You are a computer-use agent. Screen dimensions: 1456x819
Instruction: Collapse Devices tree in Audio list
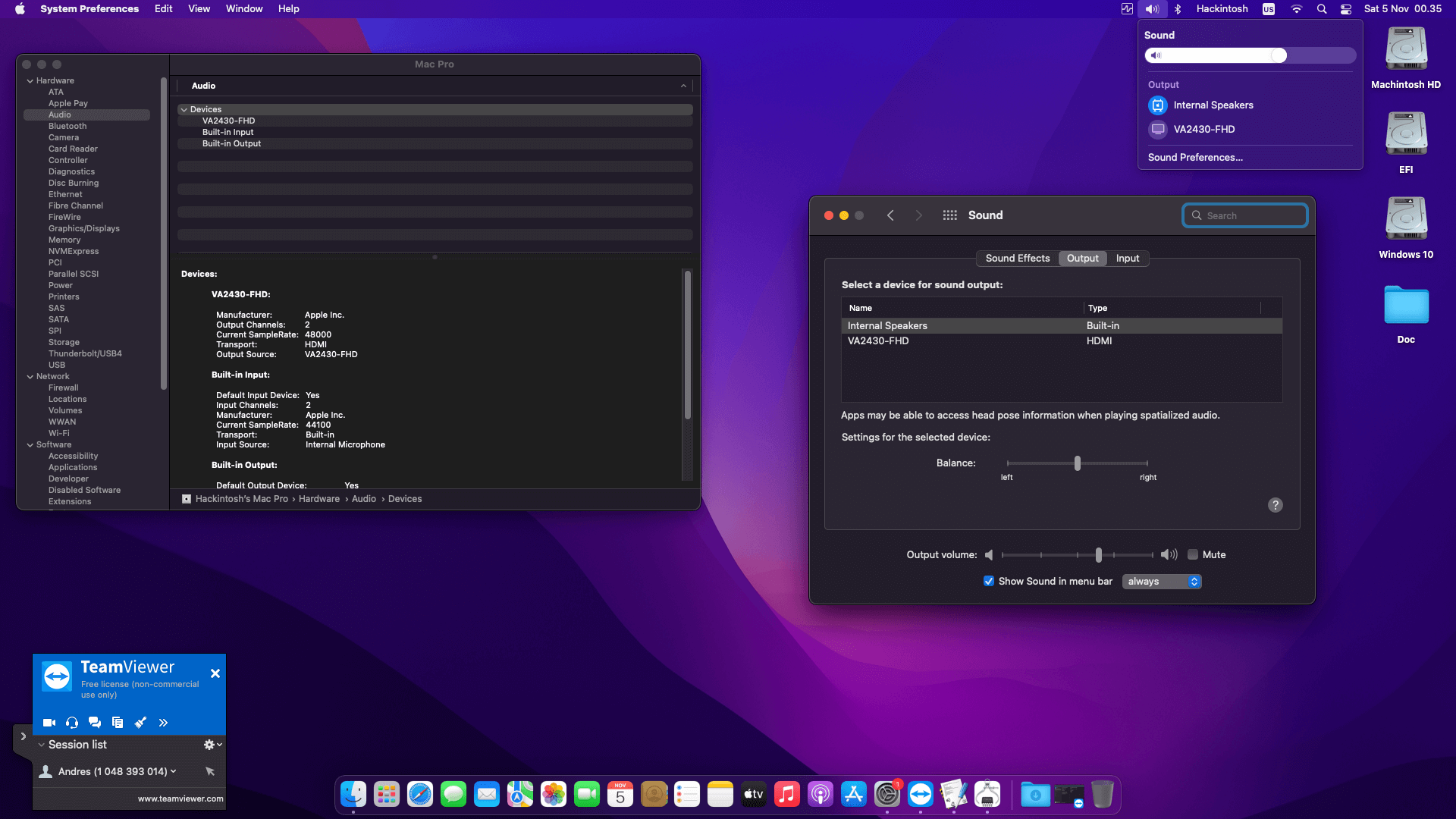pos(184,109)
